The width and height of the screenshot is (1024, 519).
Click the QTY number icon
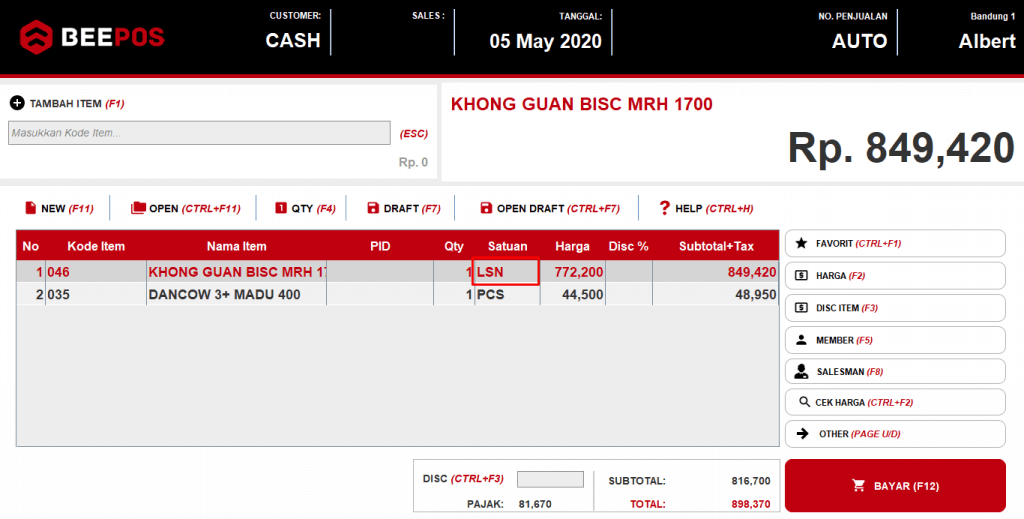pyautogui.click(x=281, y=208)
